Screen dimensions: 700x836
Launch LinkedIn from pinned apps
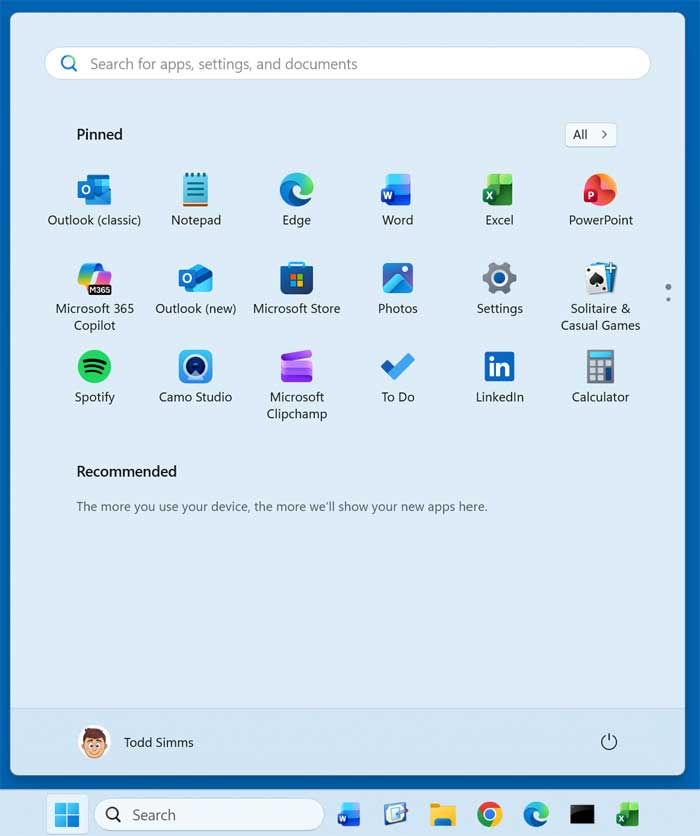pos(499,377)
